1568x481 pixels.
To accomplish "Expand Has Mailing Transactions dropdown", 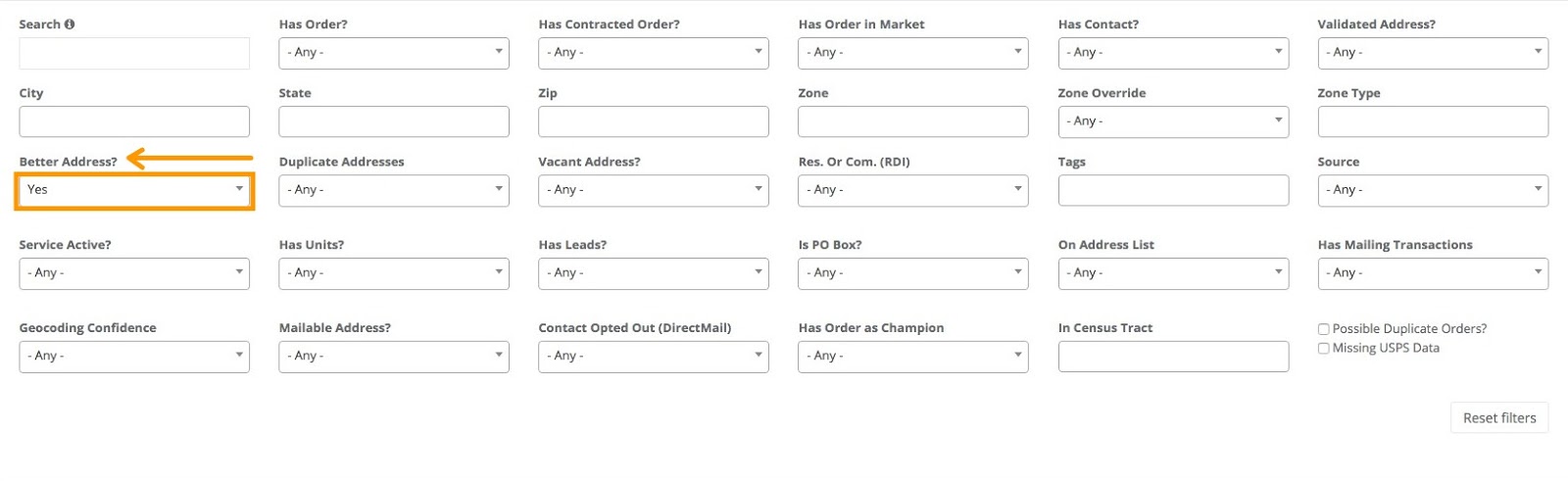I will tap(1432, 273).
